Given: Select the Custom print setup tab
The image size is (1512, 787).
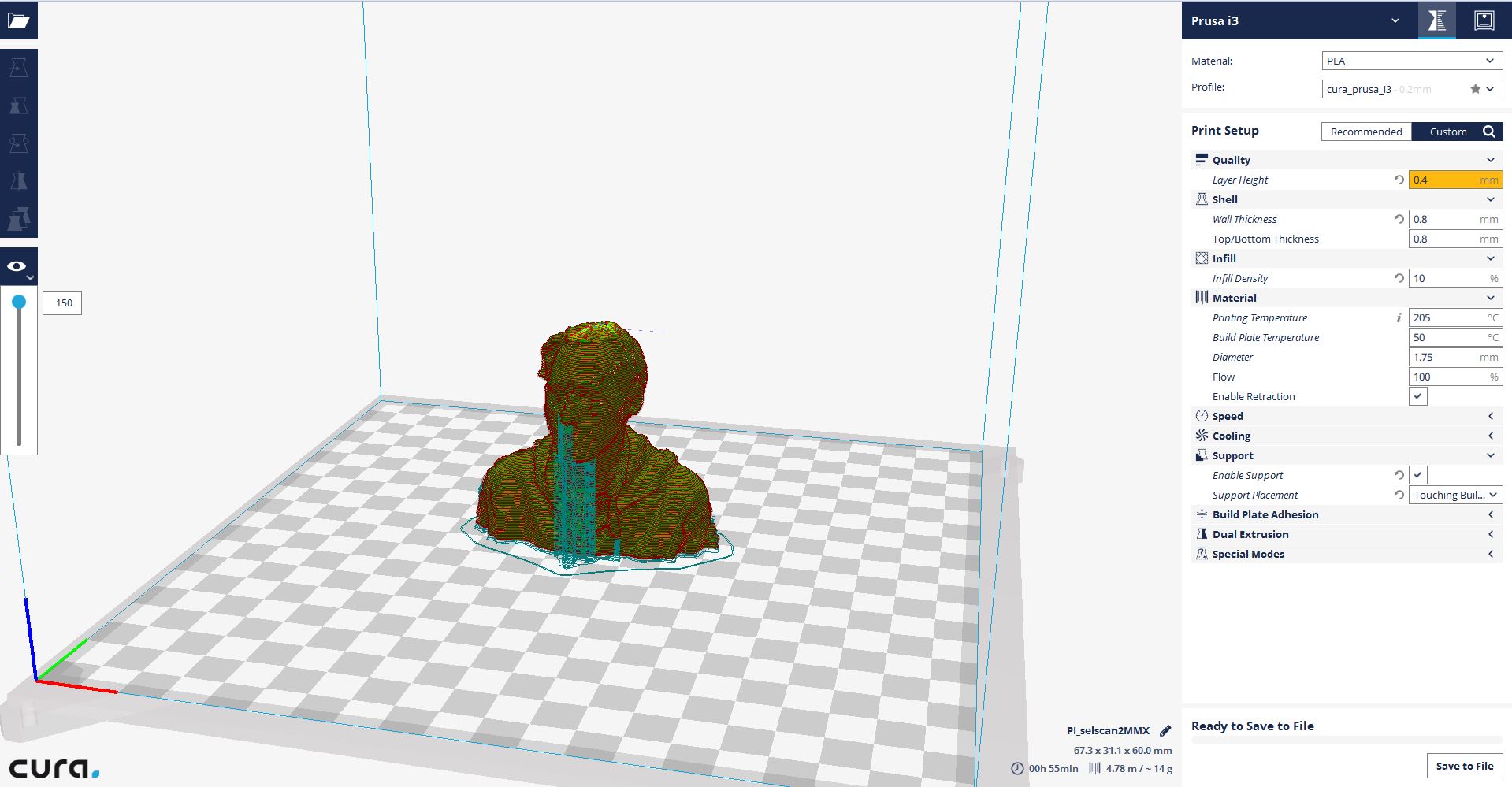Looking at the screenshot, I should (x=1447, y=132).
